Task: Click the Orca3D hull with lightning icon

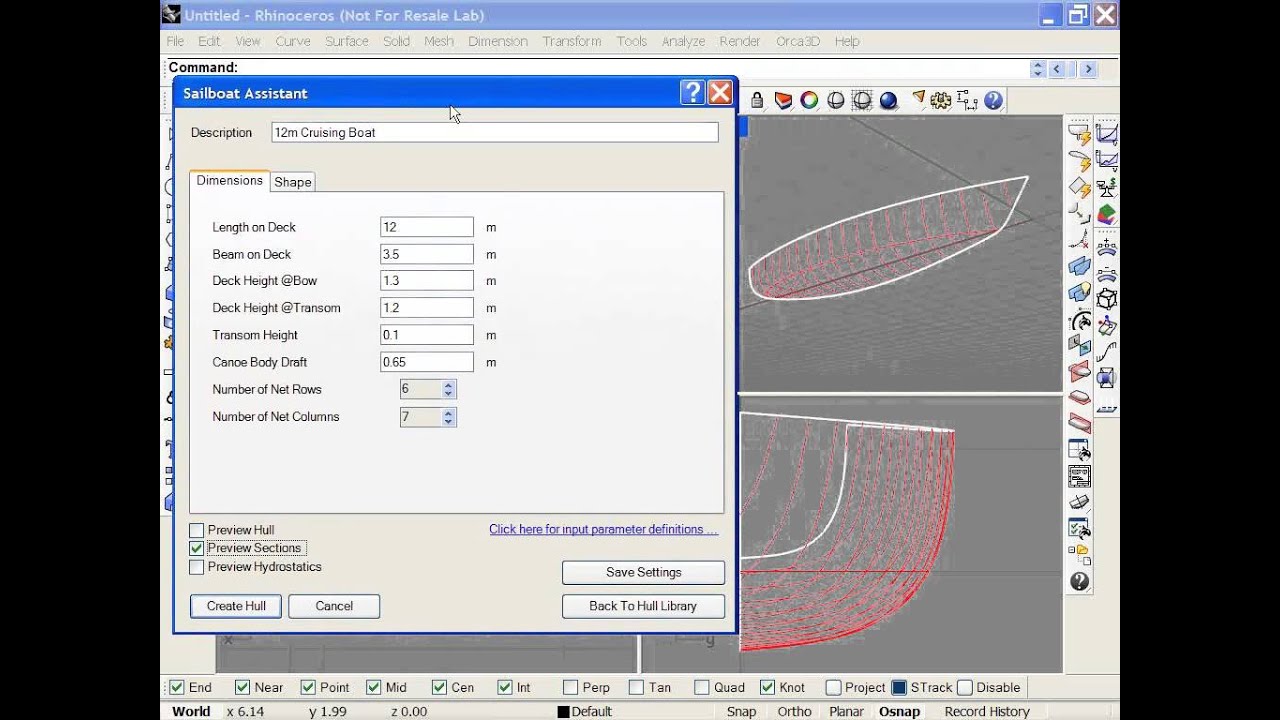Action: tap(1079, 133)
